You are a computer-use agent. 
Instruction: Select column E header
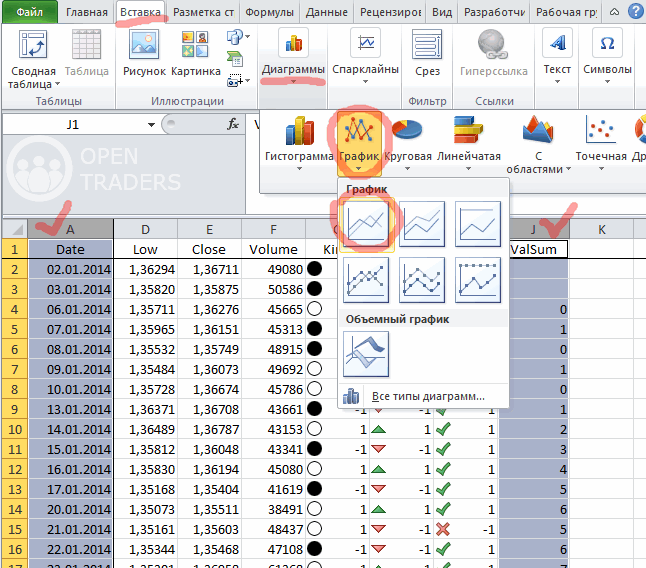(209, 229)
